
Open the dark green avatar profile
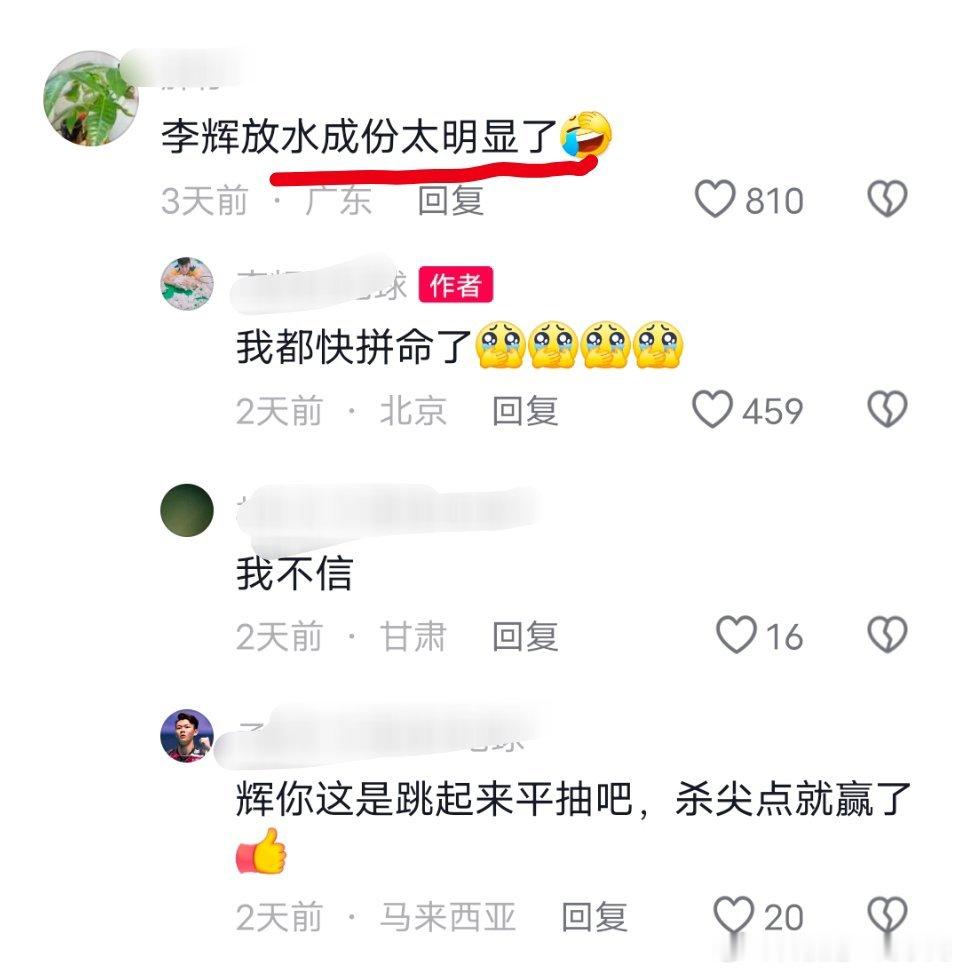coord(187,510)
